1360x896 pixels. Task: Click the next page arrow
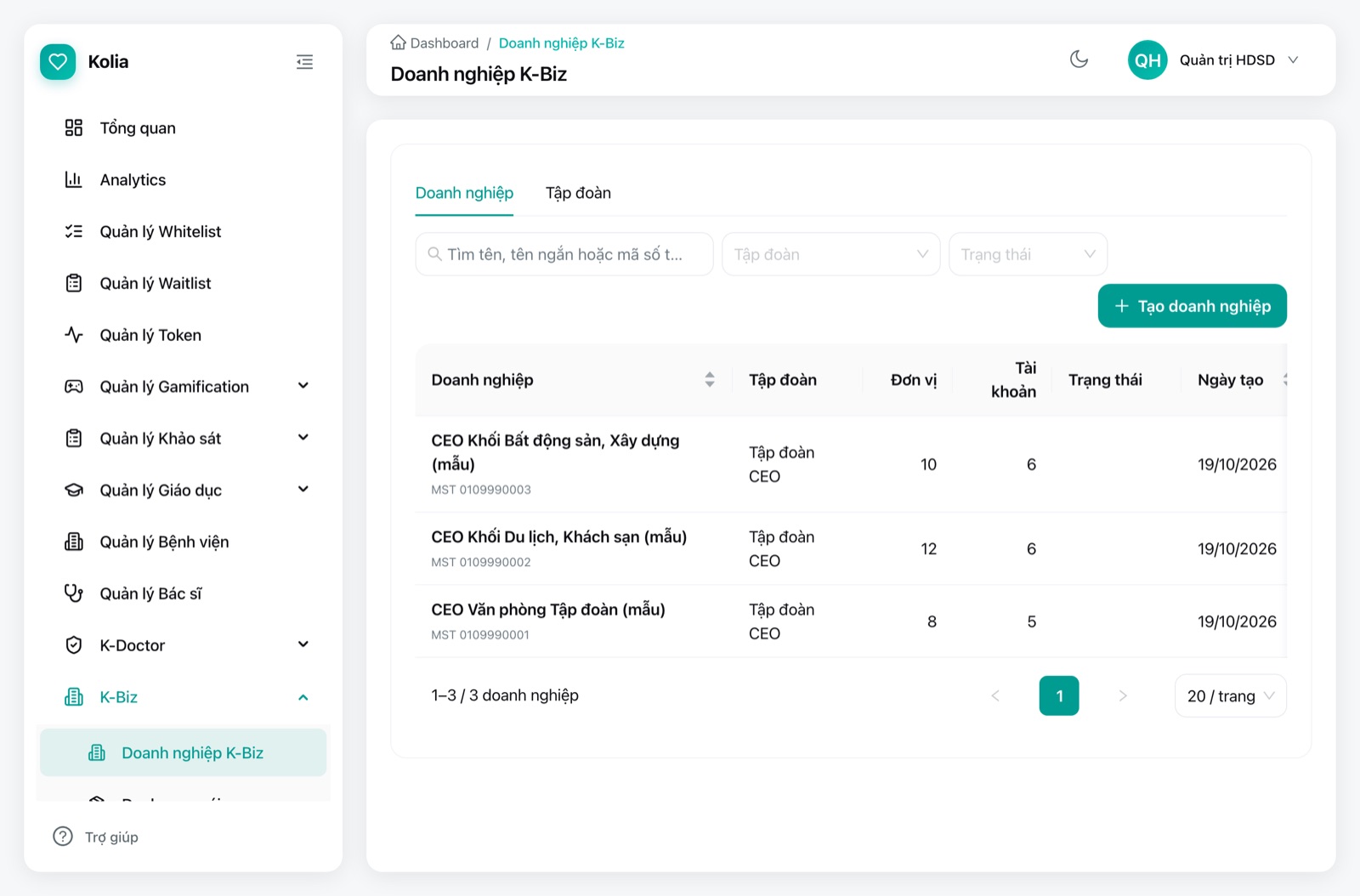pyautogui.click(x=1123, y=696)
